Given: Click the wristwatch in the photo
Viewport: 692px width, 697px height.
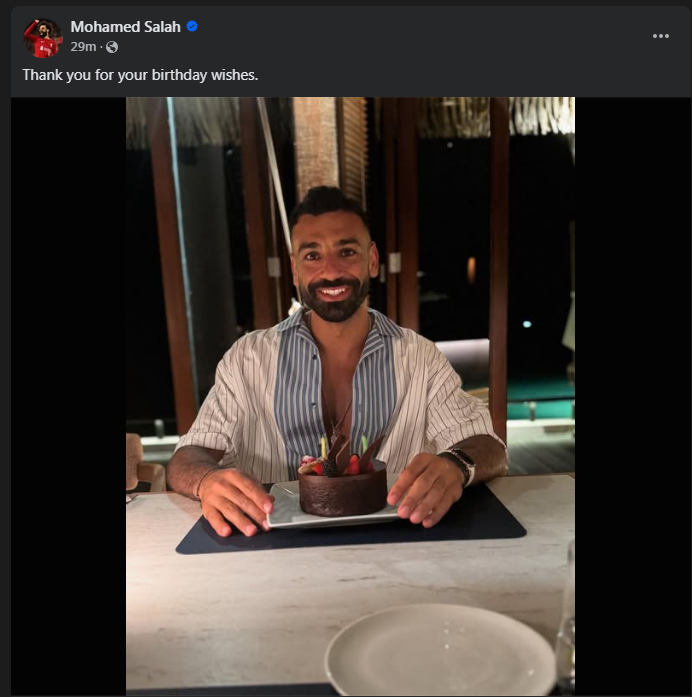Looking at the screenshot, I should (461, 464).
